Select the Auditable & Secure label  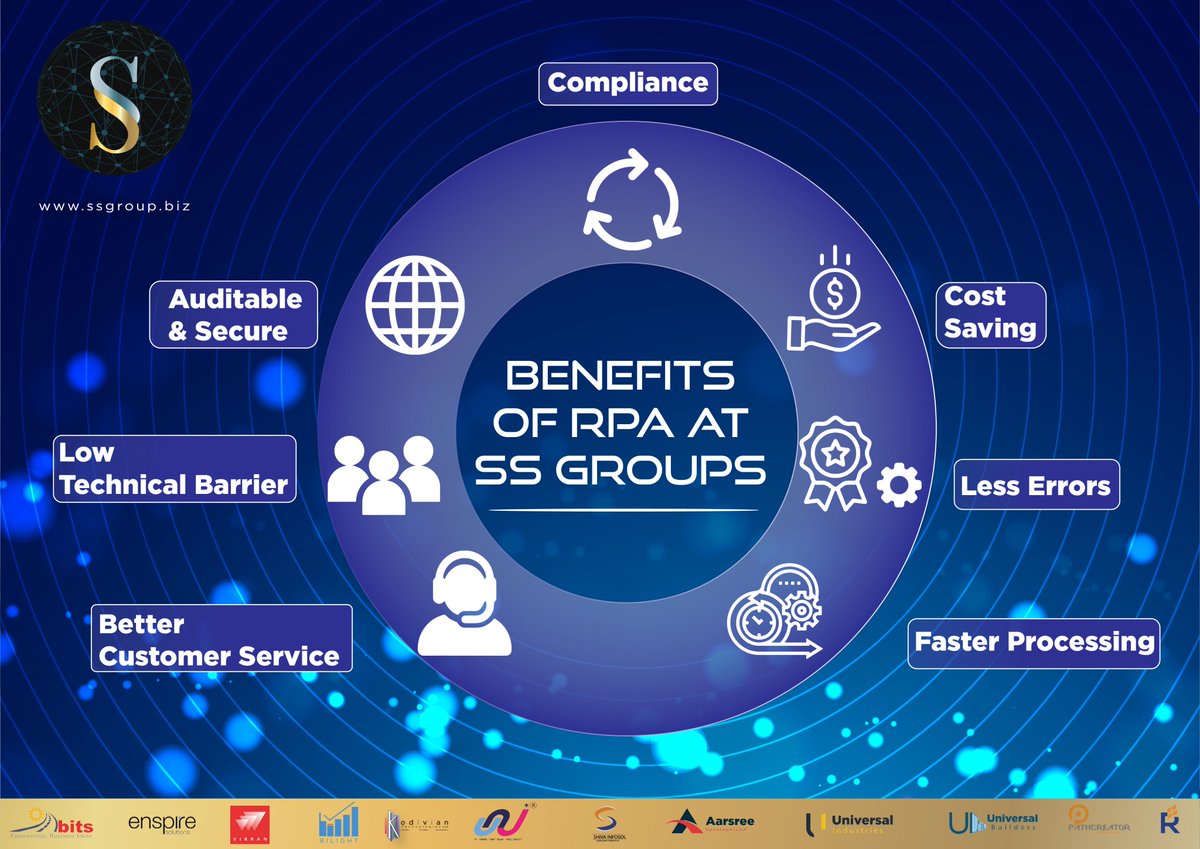tap(234, 314)
